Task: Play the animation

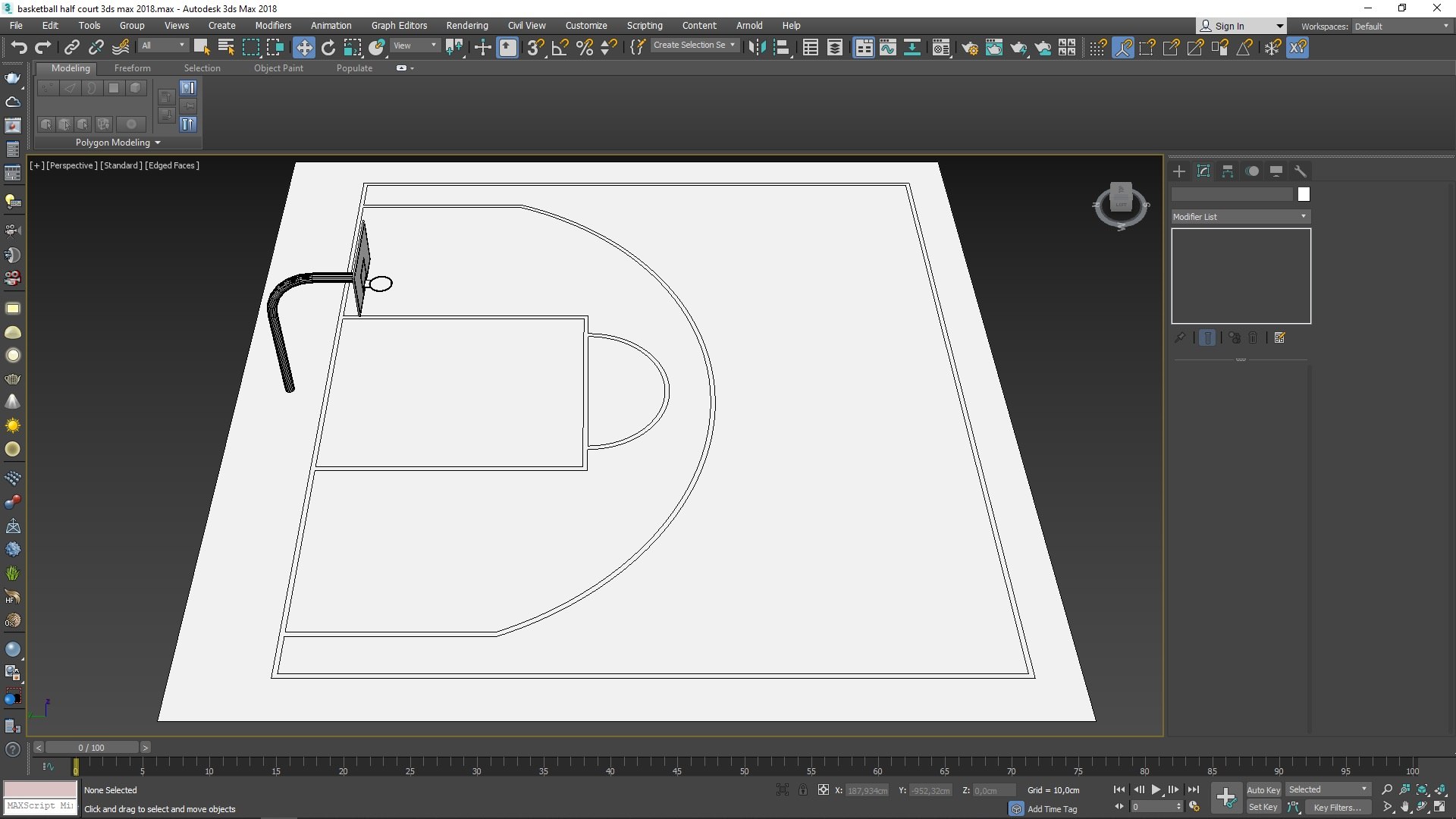Action: coord(1156,789)
